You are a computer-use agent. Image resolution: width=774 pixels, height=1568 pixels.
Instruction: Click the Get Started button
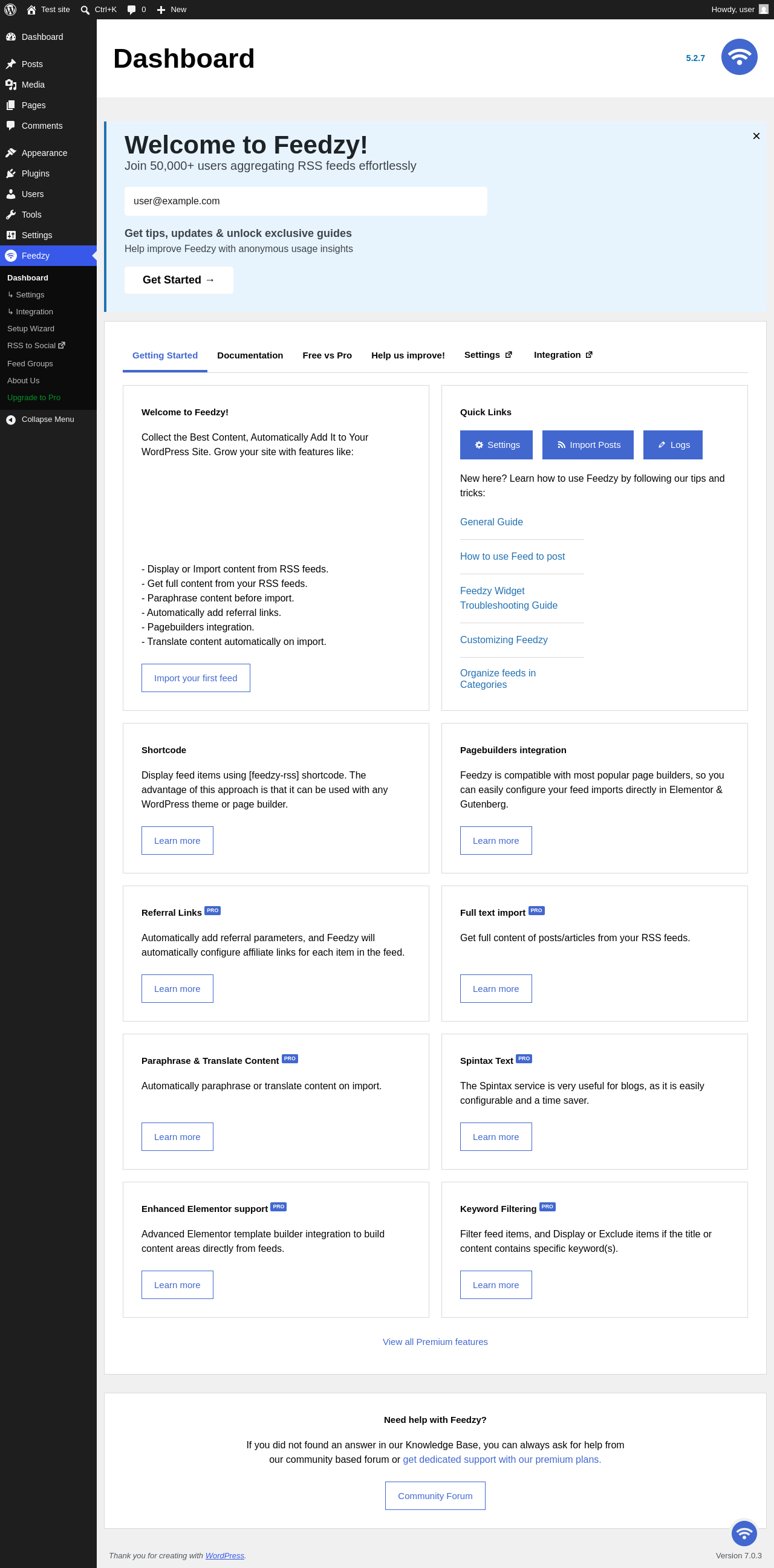(x=179, y=280)
